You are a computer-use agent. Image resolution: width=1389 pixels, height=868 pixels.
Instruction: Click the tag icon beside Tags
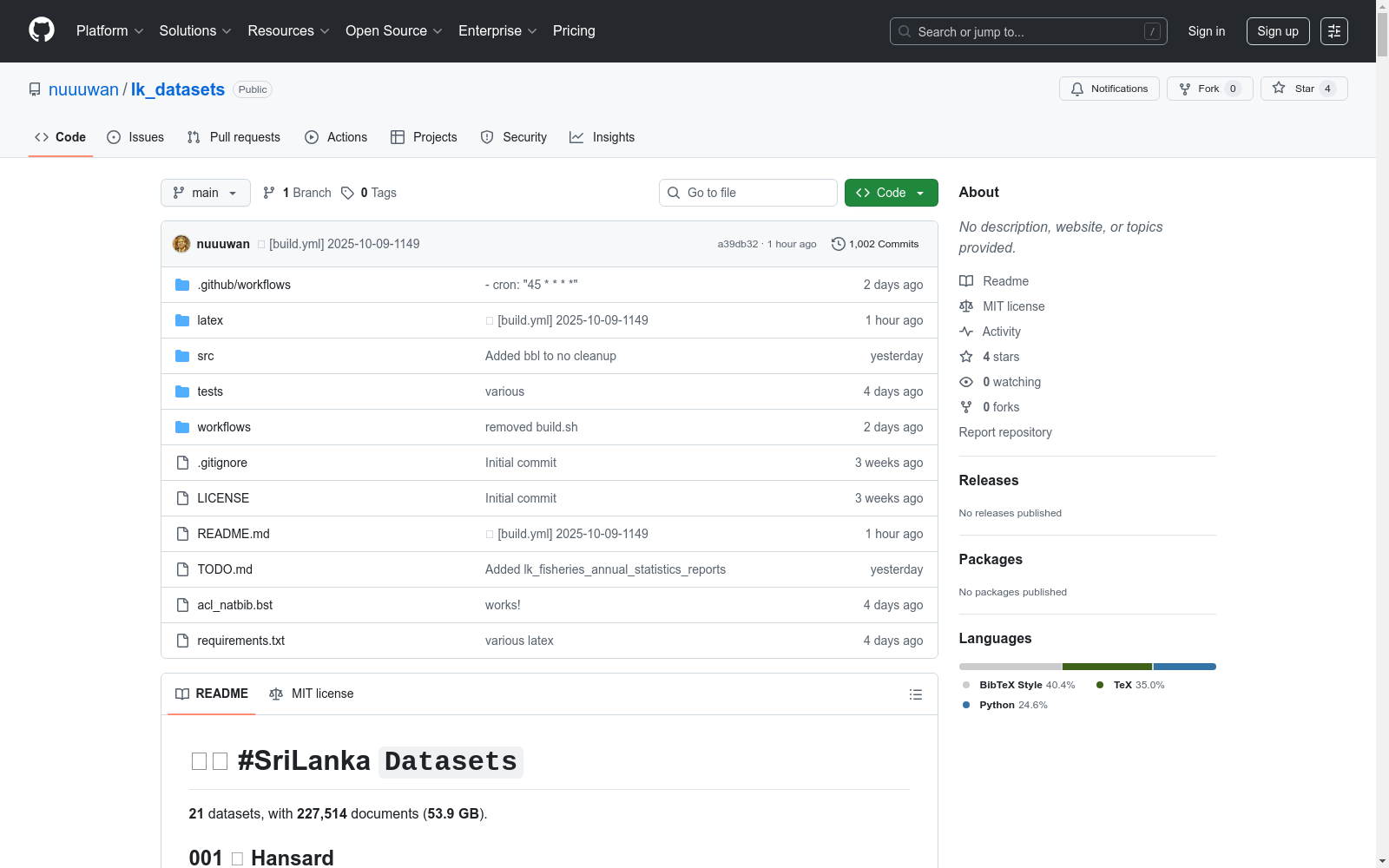click(347, 193)
